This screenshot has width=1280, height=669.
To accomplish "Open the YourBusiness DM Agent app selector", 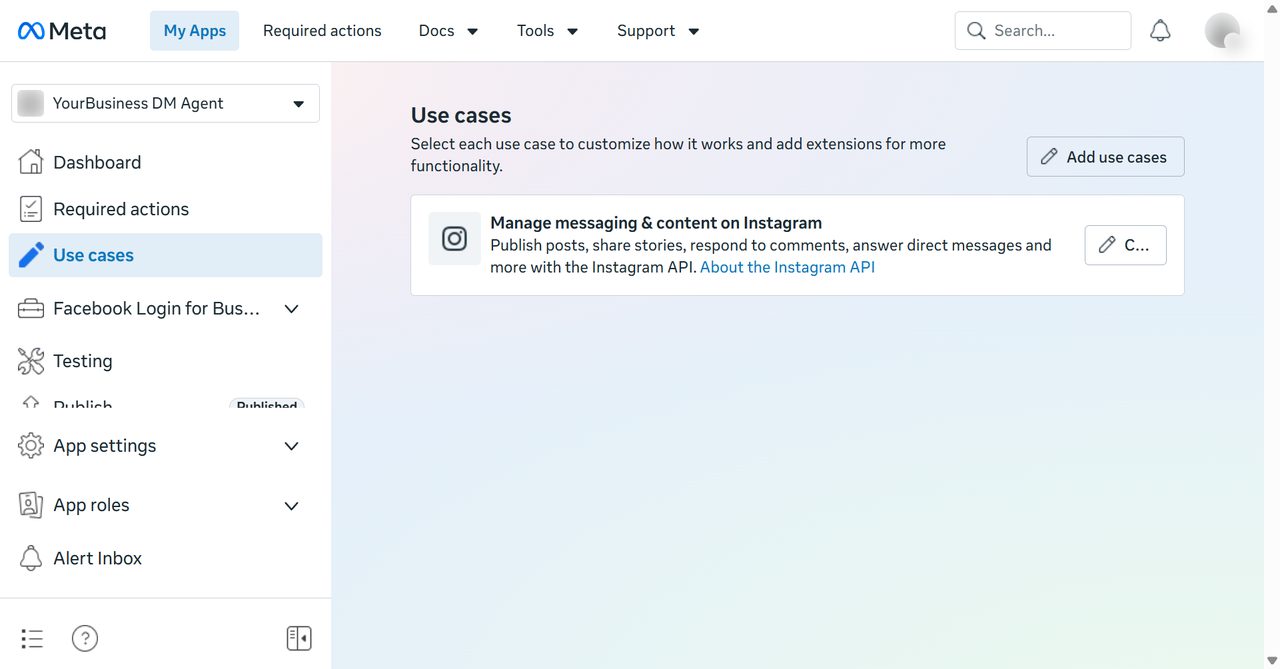I will pos(165,103).
